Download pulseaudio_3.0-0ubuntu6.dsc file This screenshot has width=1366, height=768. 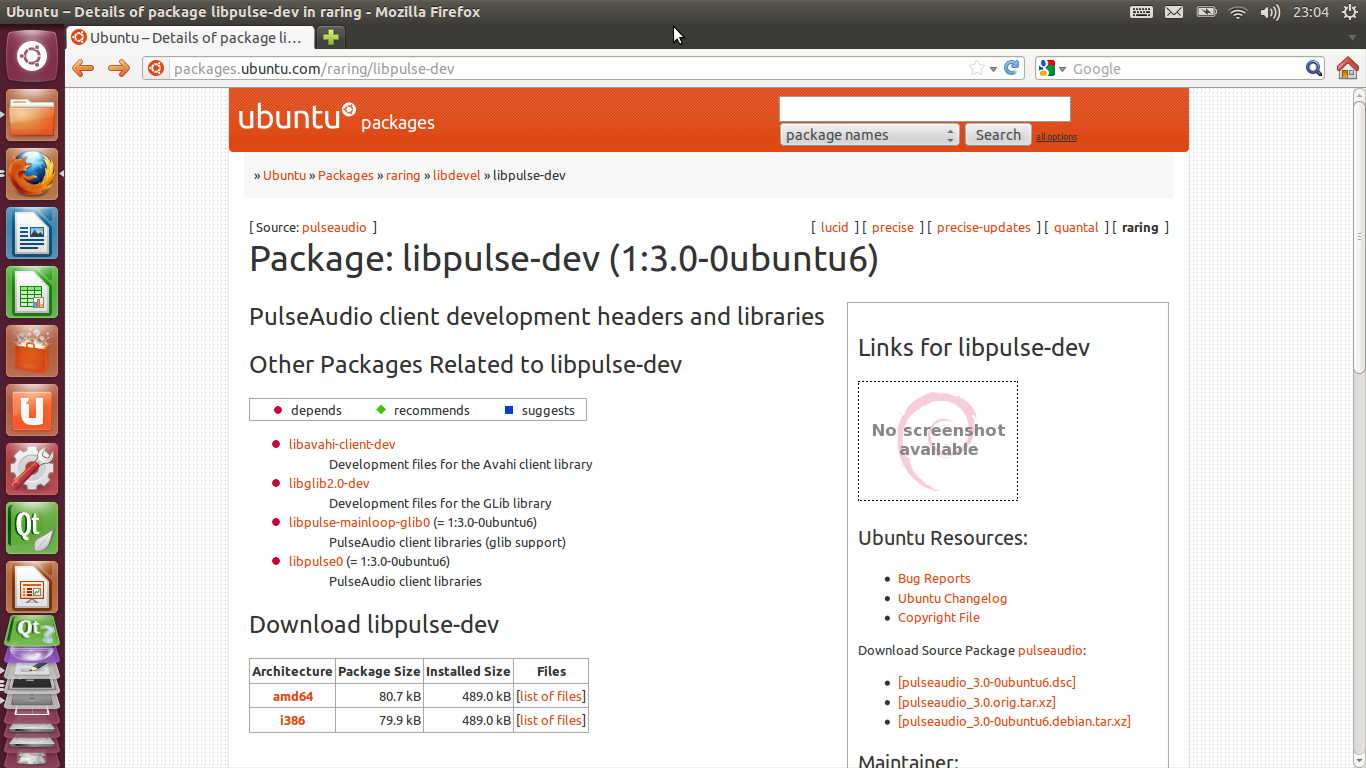tap(987, 682)
